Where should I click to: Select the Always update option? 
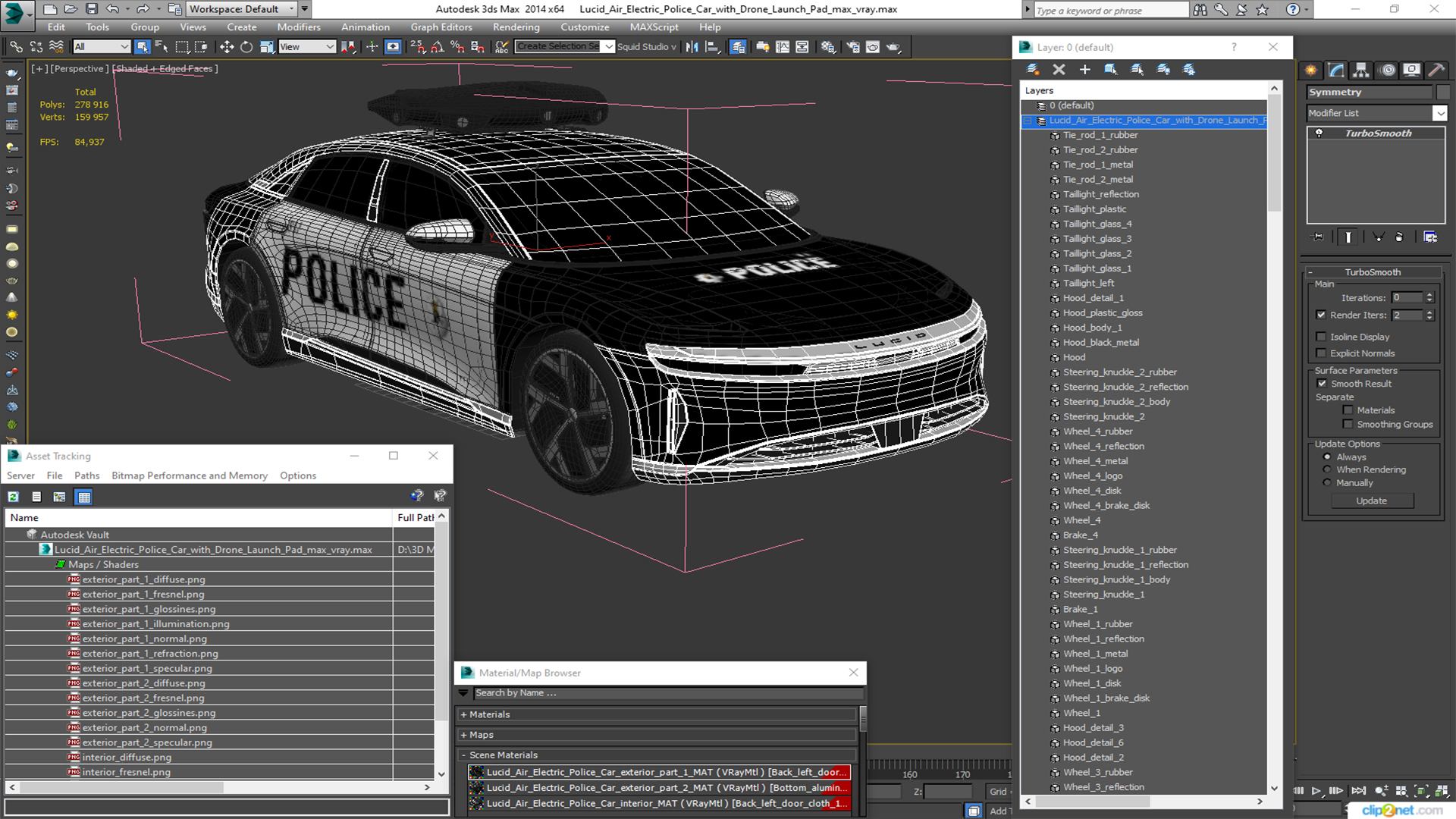tap(1327, 457)
